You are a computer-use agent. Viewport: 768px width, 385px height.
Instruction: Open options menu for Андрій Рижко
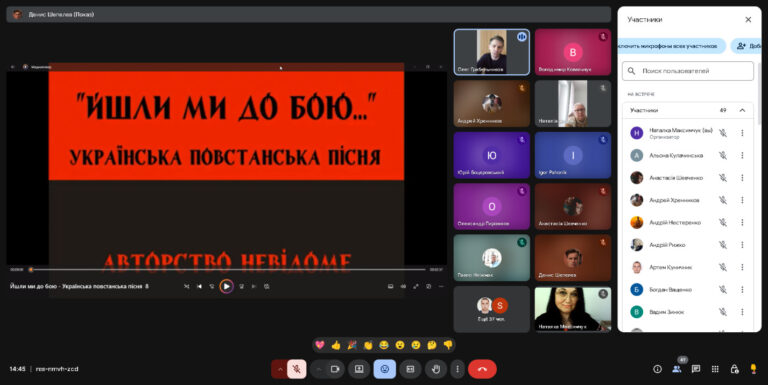pos(742,244)
